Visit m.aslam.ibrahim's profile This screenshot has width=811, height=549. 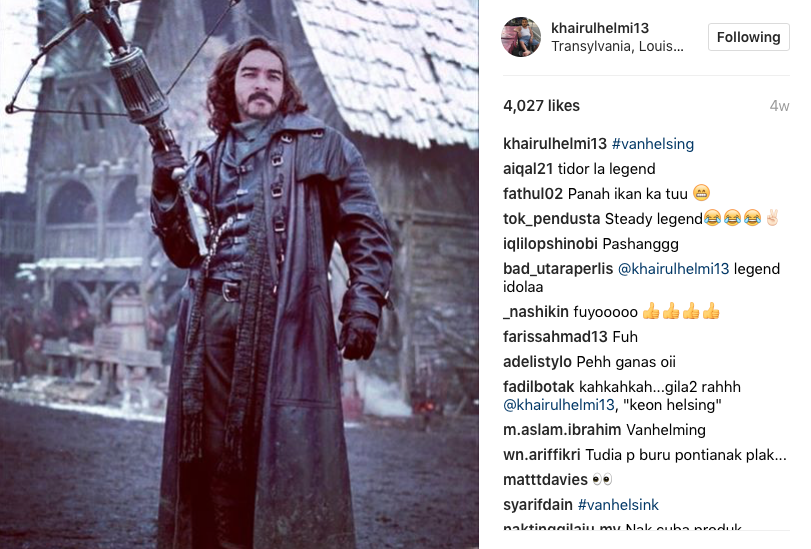[x=562, y=430]
